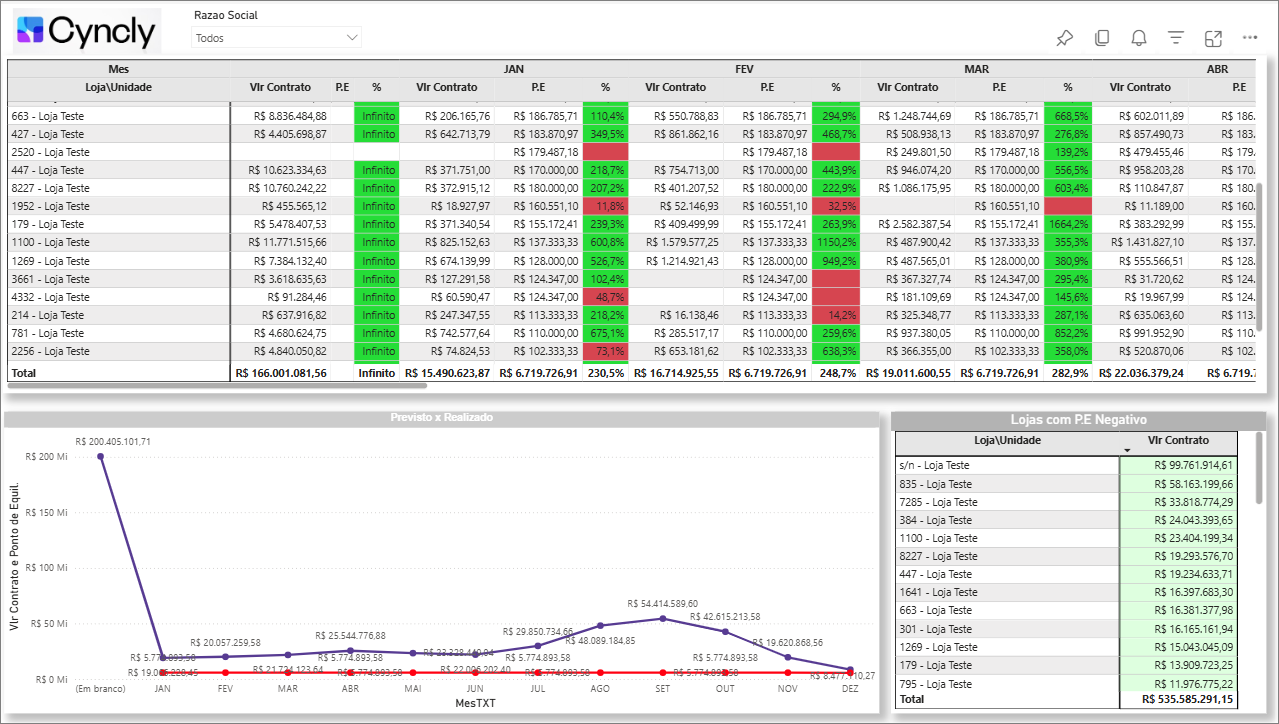1279x724 pixels.
Task: Select the JAN column group header
Action: [514, 69]
